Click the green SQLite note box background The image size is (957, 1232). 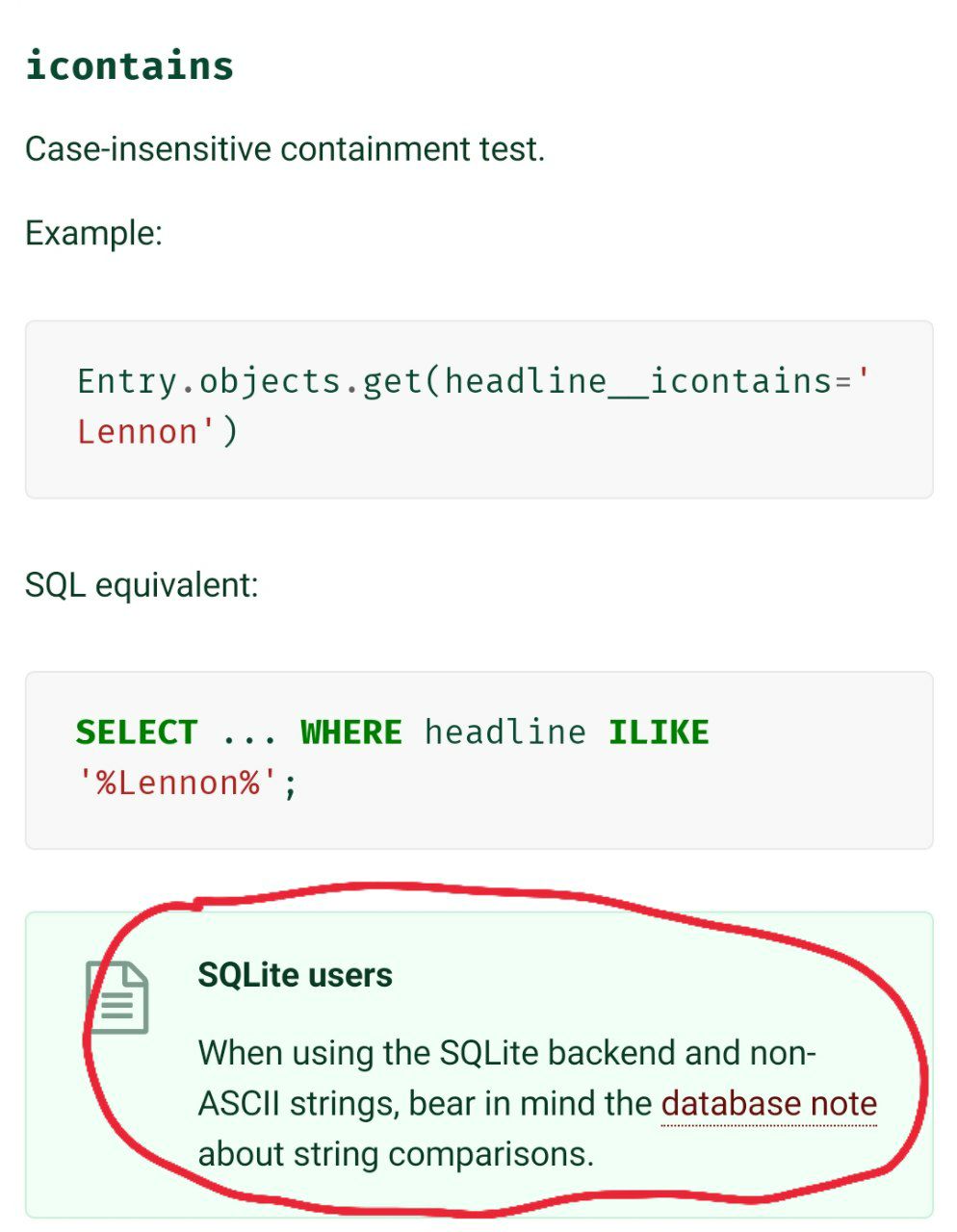478,1065
